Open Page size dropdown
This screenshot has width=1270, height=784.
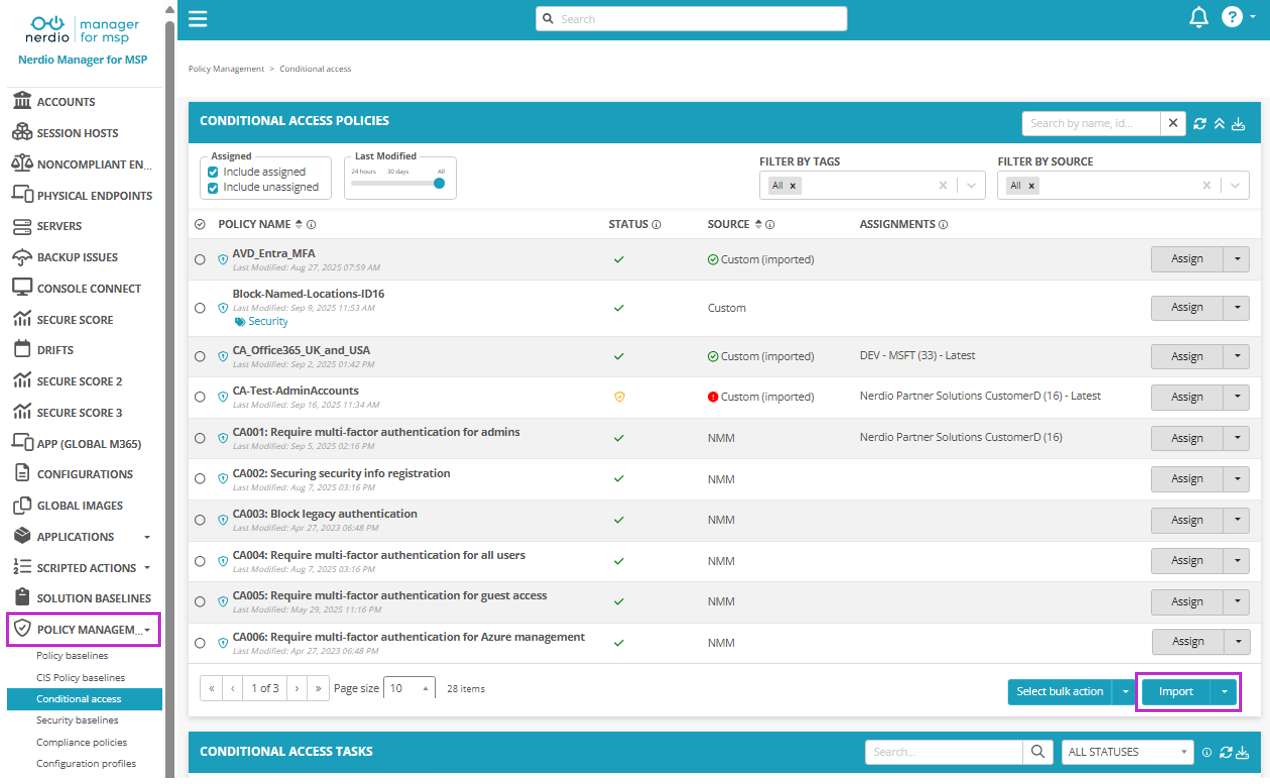[x=410, y=688]
